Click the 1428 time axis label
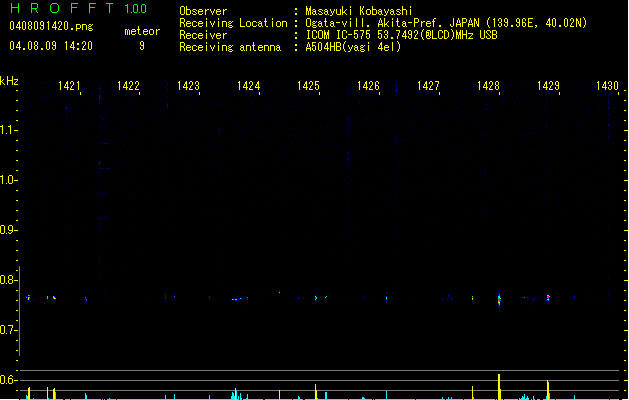 (x=488, y=86)
